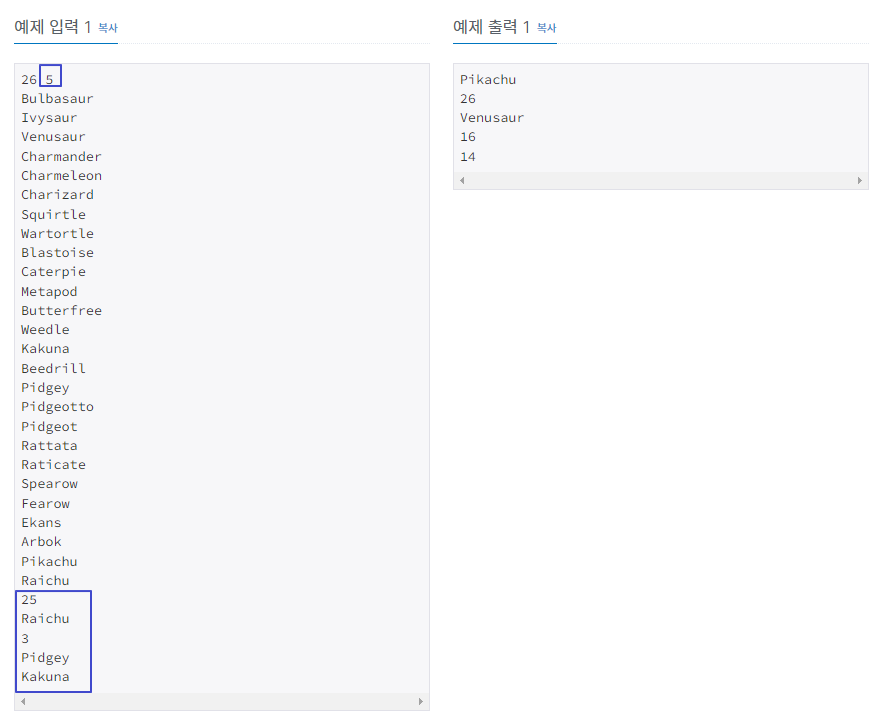Screen dimensions: 880x716
Task: Select the Blastoise line
Action: [57, 253]
